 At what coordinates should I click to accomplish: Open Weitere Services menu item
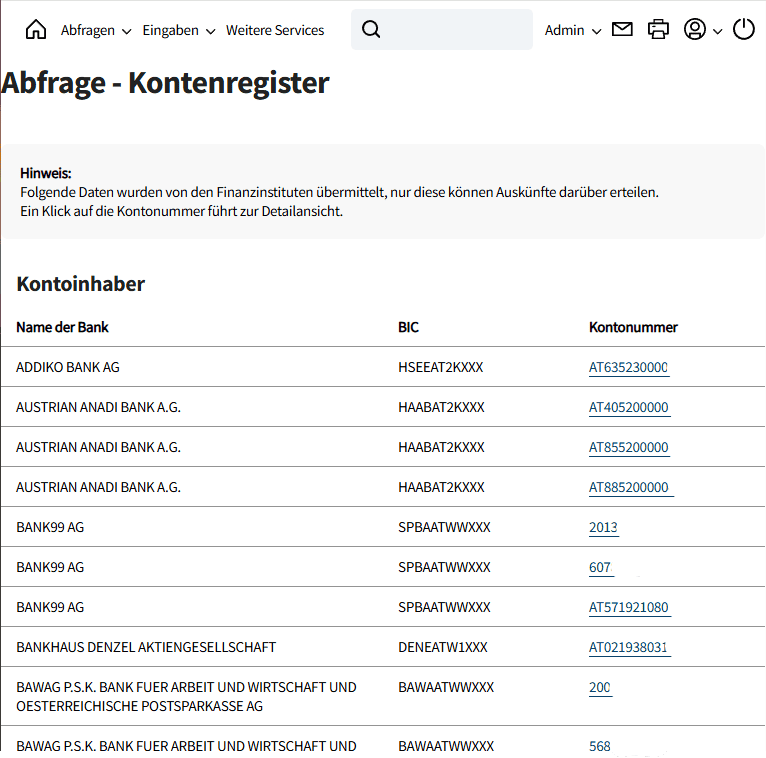pyautogui.click(x=275, y=30)
